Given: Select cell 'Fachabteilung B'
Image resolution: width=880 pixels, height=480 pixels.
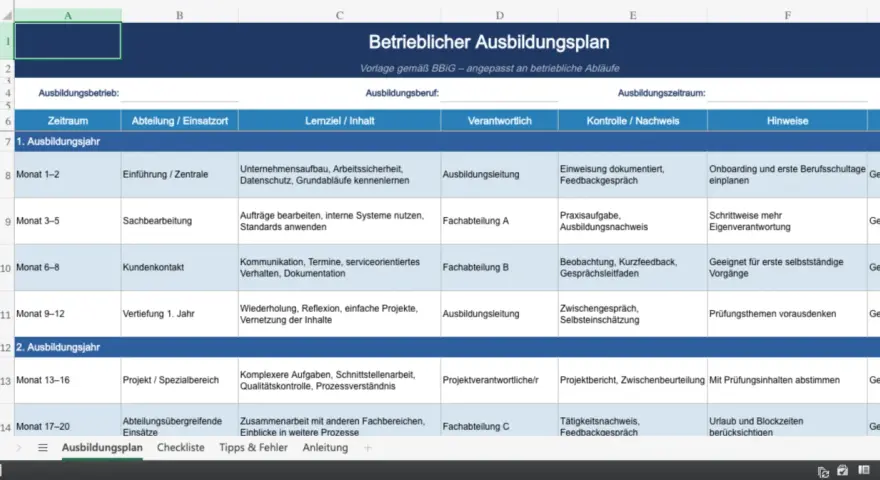Looking at the screenshot, I should coord(499,268).
